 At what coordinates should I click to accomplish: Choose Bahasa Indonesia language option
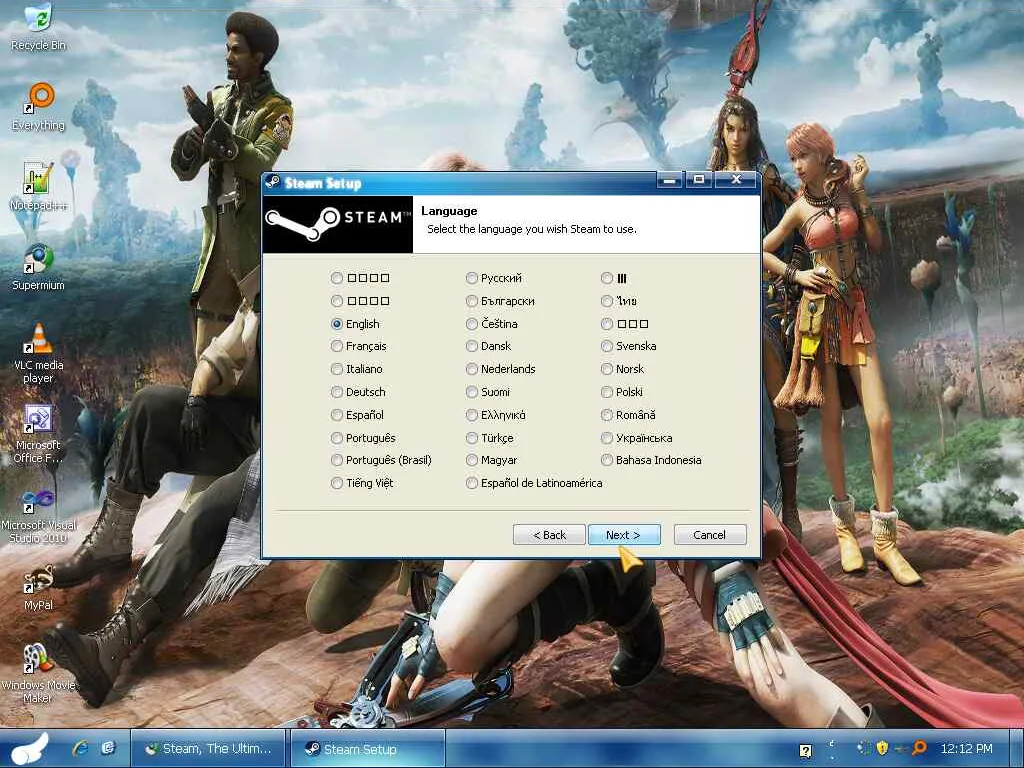(652, 460)
